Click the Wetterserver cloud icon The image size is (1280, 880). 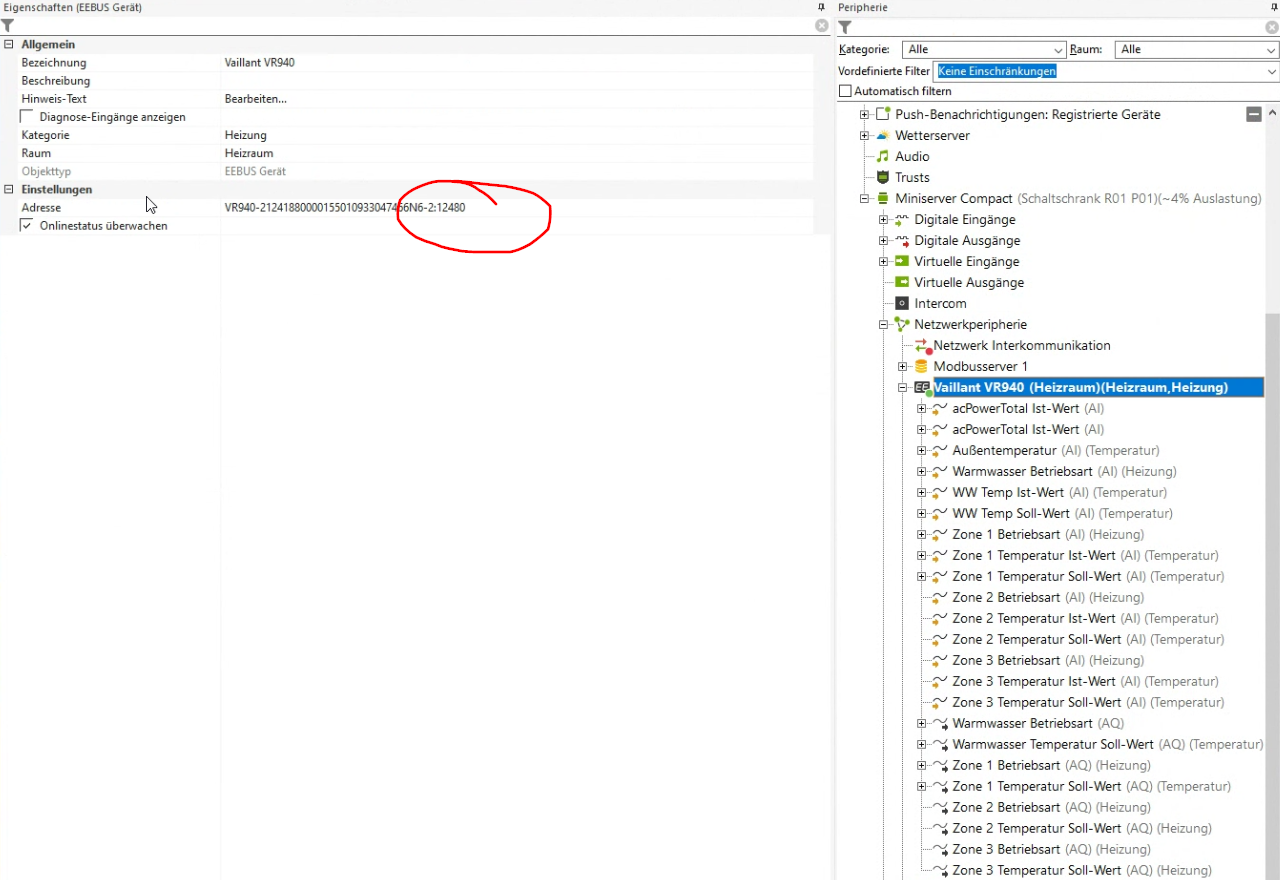tap(882, 135)
